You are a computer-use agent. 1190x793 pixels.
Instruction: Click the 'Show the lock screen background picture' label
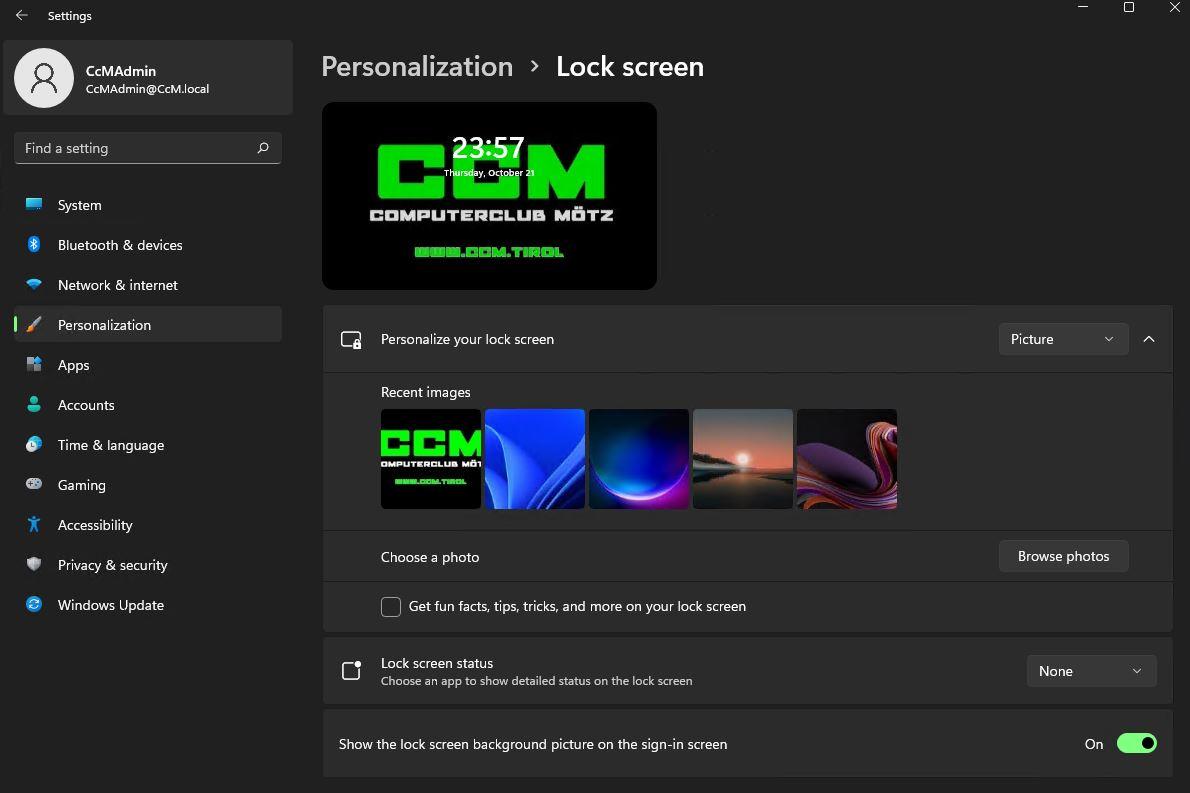pos(533,744)
